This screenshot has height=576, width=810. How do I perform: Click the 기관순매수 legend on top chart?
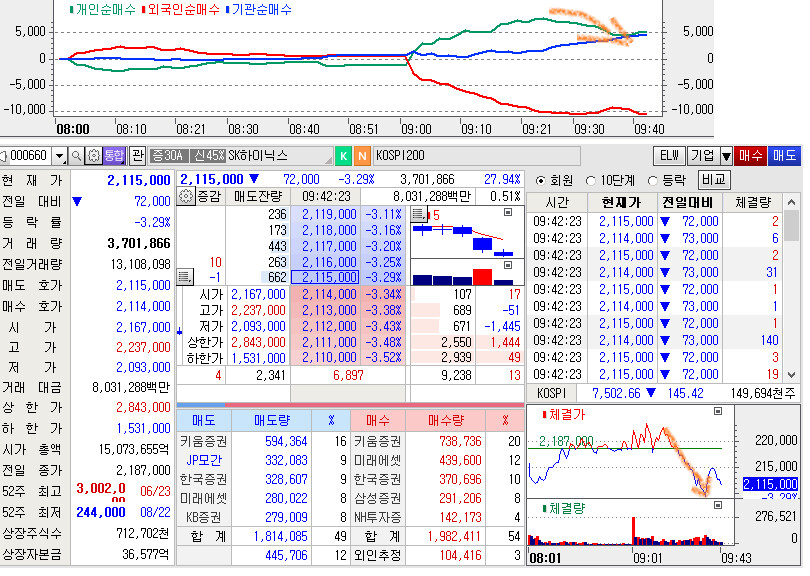(x=258, y=9)
